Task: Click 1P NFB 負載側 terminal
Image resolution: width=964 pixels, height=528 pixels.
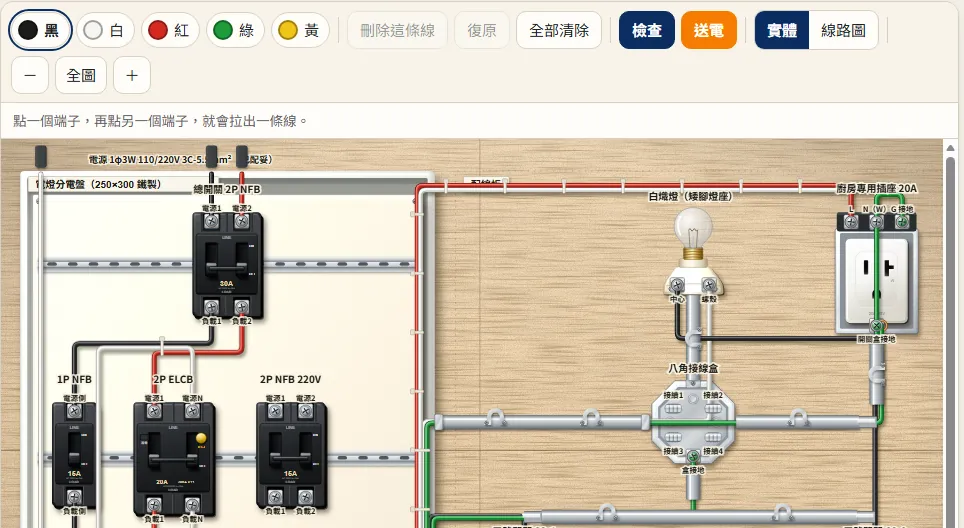Action: point(74,497)
